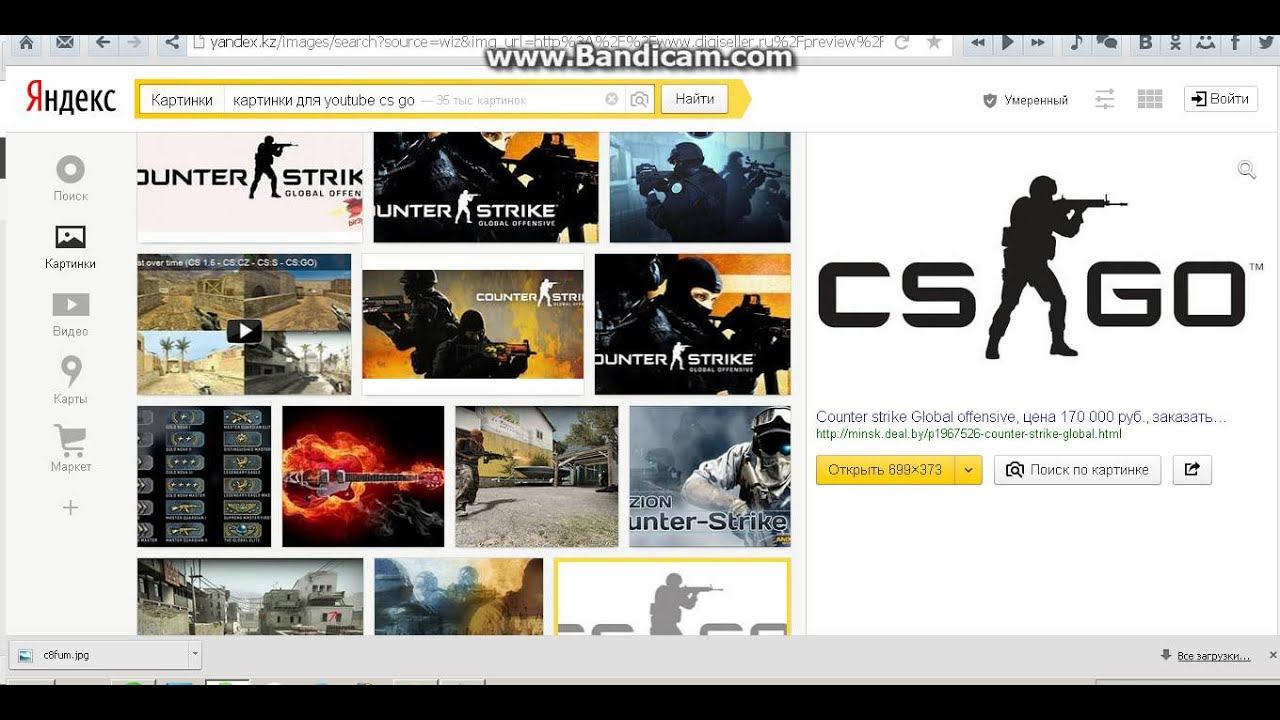The image size is (1280, 720).
Task: Click the Картинки tab in the search box
Action: [182, 100]
